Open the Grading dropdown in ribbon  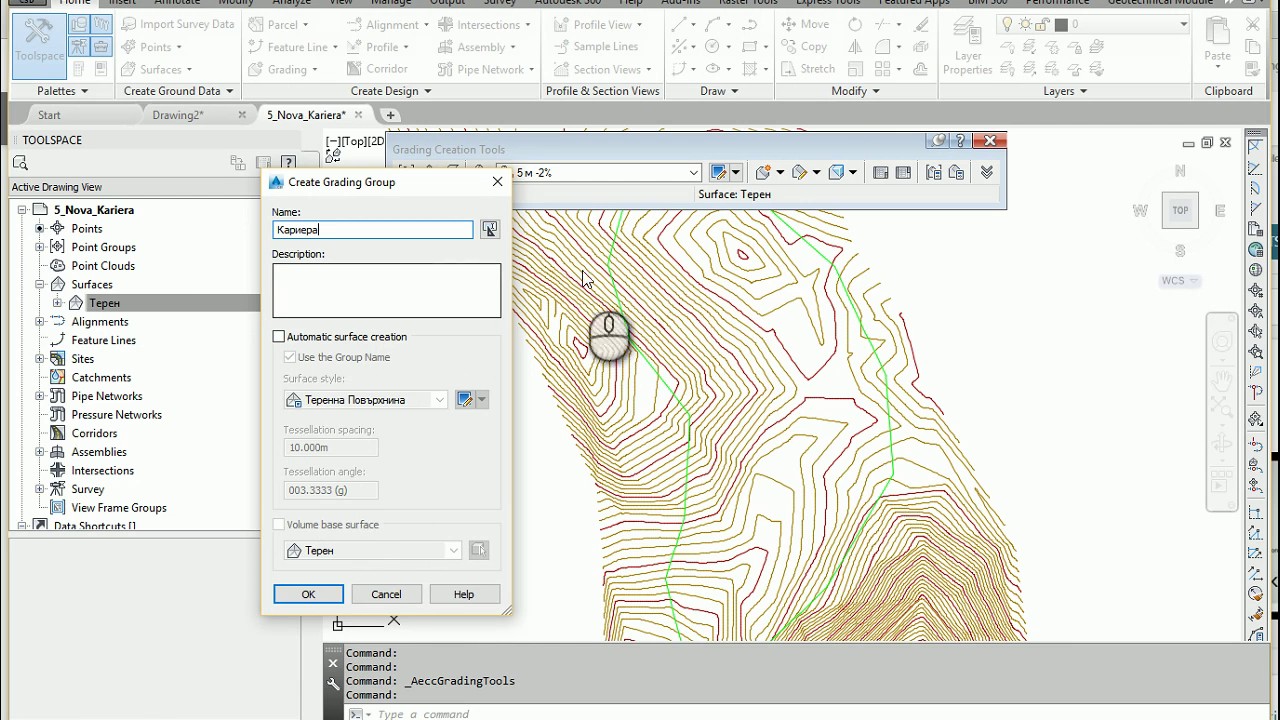[x=283, y=69]
